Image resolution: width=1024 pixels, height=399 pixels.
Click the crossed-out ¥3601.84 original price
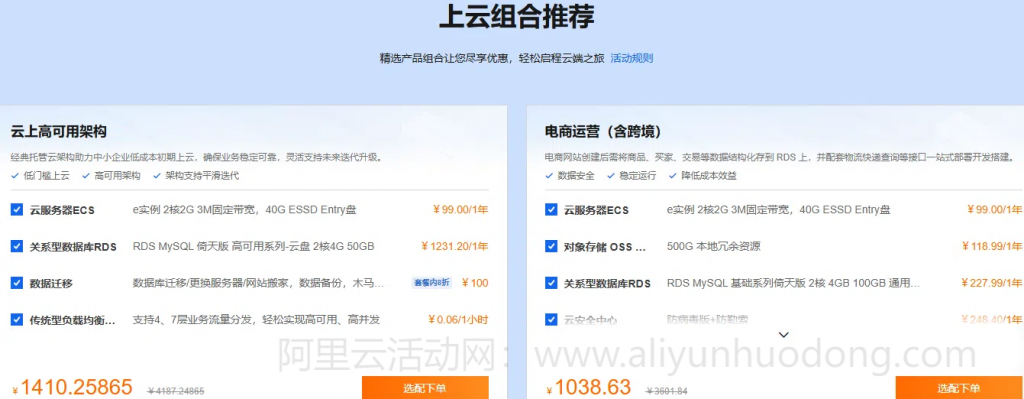click(667, 391)
